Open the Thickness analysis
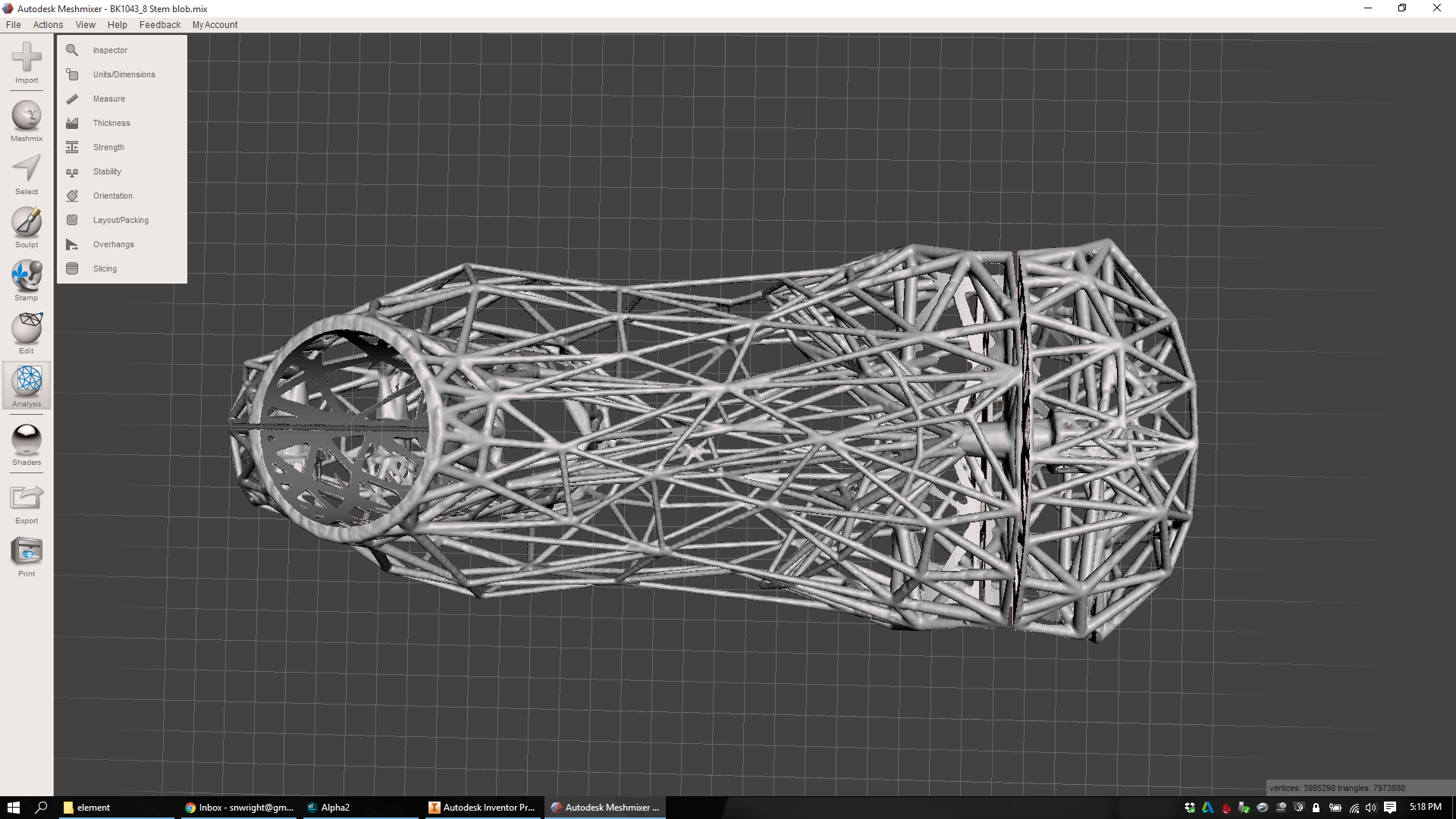This screenshot has width=1456, height=819. 112,123
